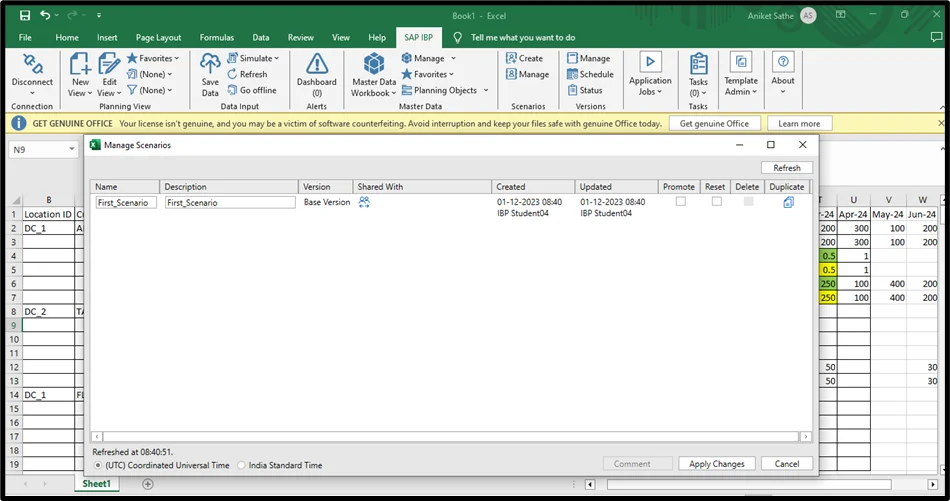Screen dimensions: 950x501
Task: Select India Standard Time radio button
Action: [241, 465]
